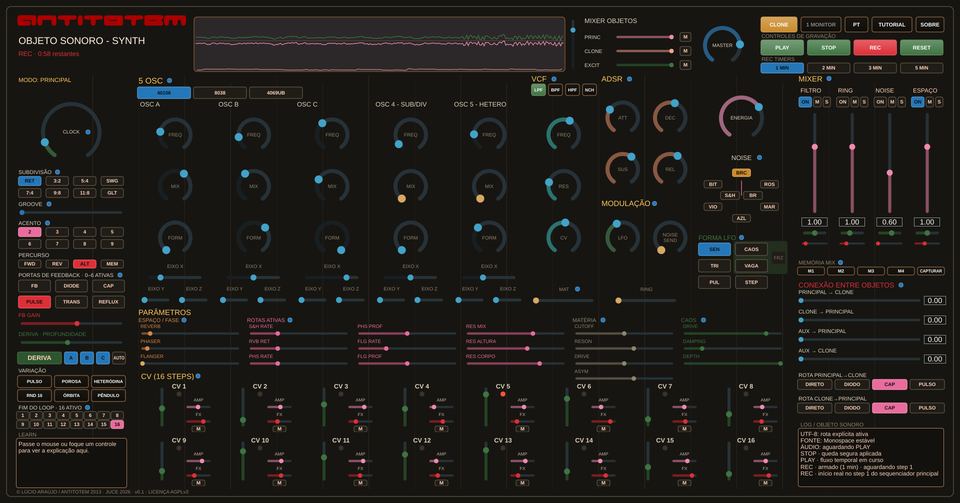The height and width of the screenshot is (503, 960).
Task: Mute the PRINC mixer channel
Action: (685, 37)
